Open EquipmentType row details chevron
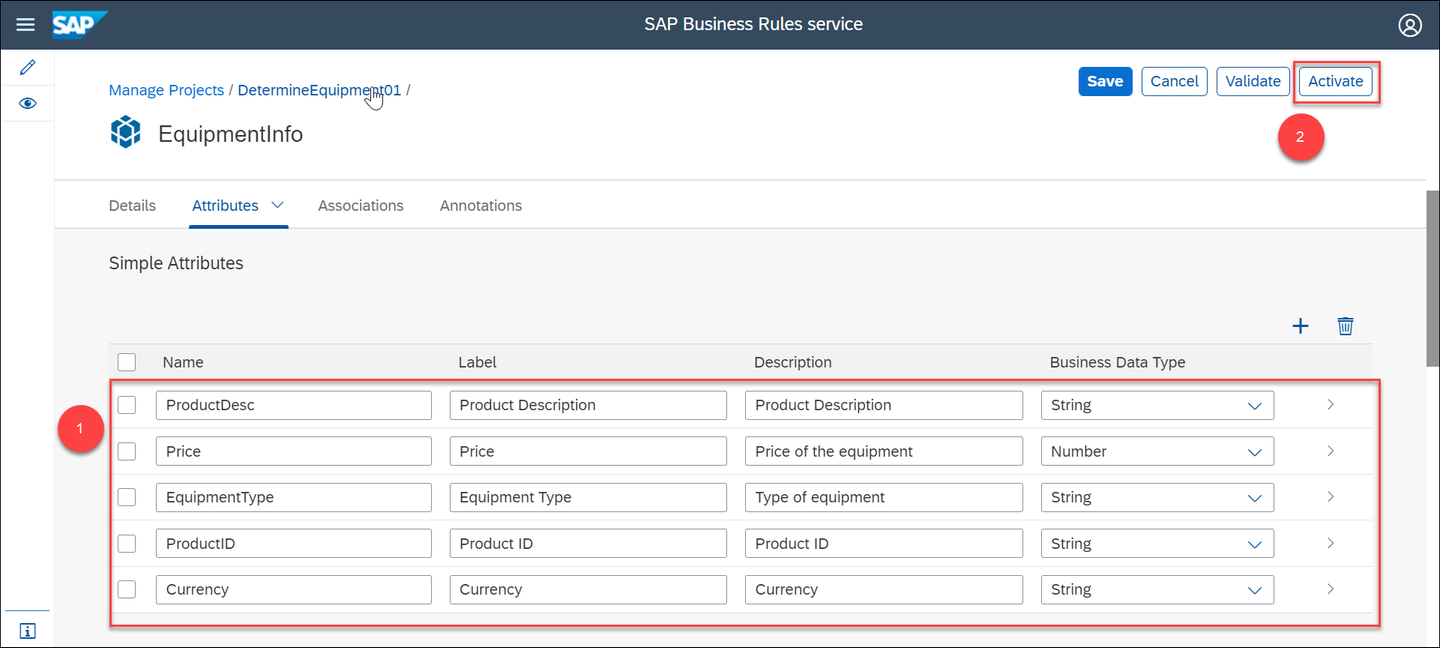1440x648 pixels. pos(1330,497)
